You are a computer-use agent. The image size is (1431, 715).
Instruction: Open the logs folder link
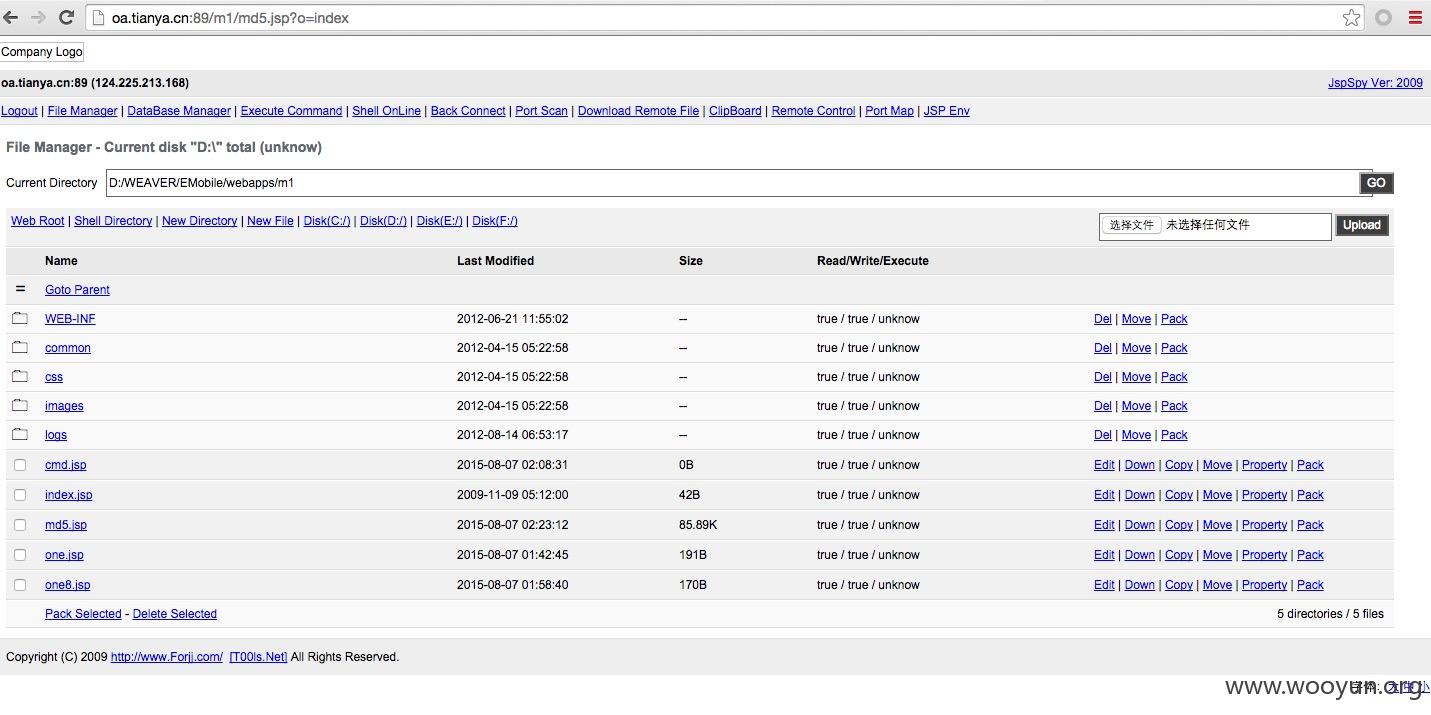click(x=56, y=435)
